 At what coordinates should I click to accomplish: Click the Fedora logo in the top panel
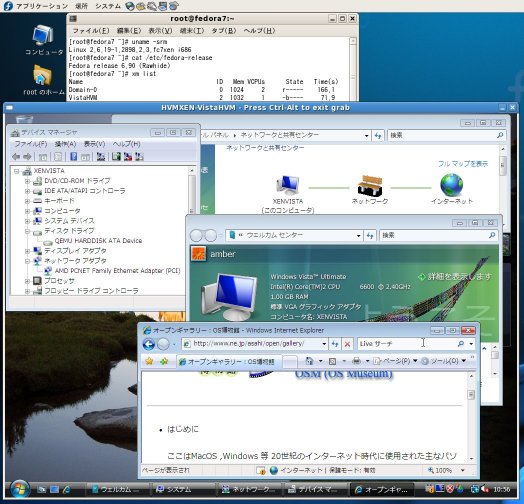[8, 6]
